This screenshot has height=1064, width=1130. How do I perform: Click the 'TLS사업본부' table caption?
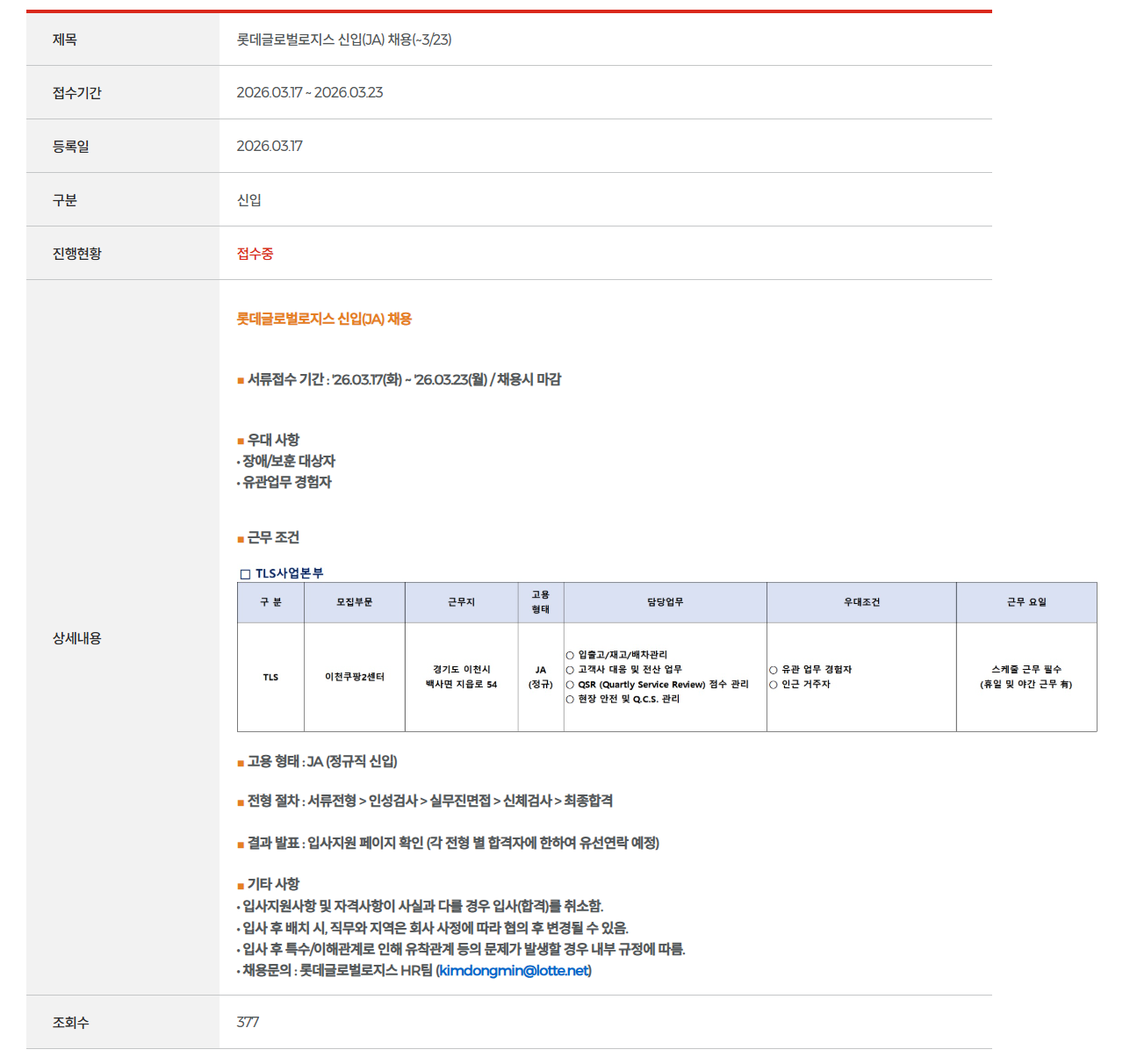[282, 573]
